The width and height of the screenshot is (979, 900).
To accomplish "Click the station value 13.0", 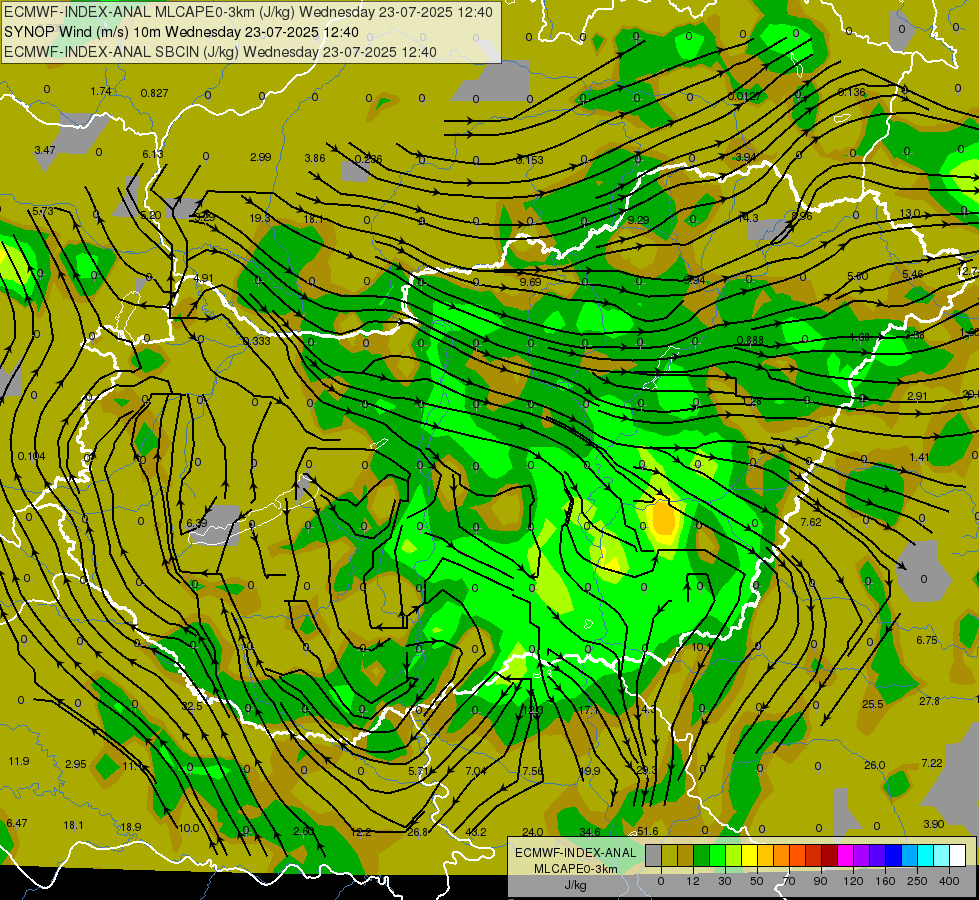I will 910,214.
